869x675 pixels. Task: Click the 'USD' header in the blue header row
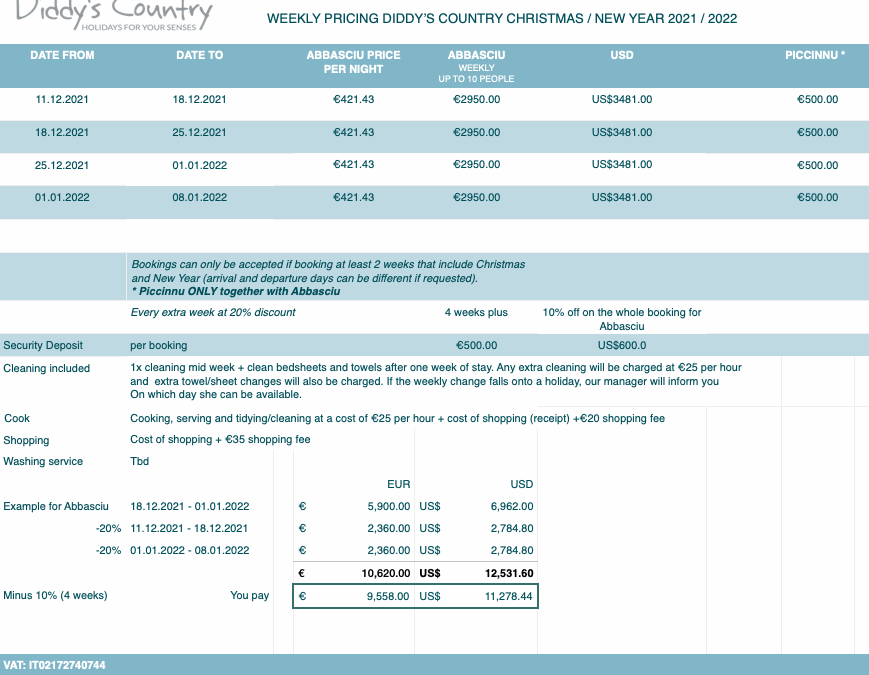622,55
